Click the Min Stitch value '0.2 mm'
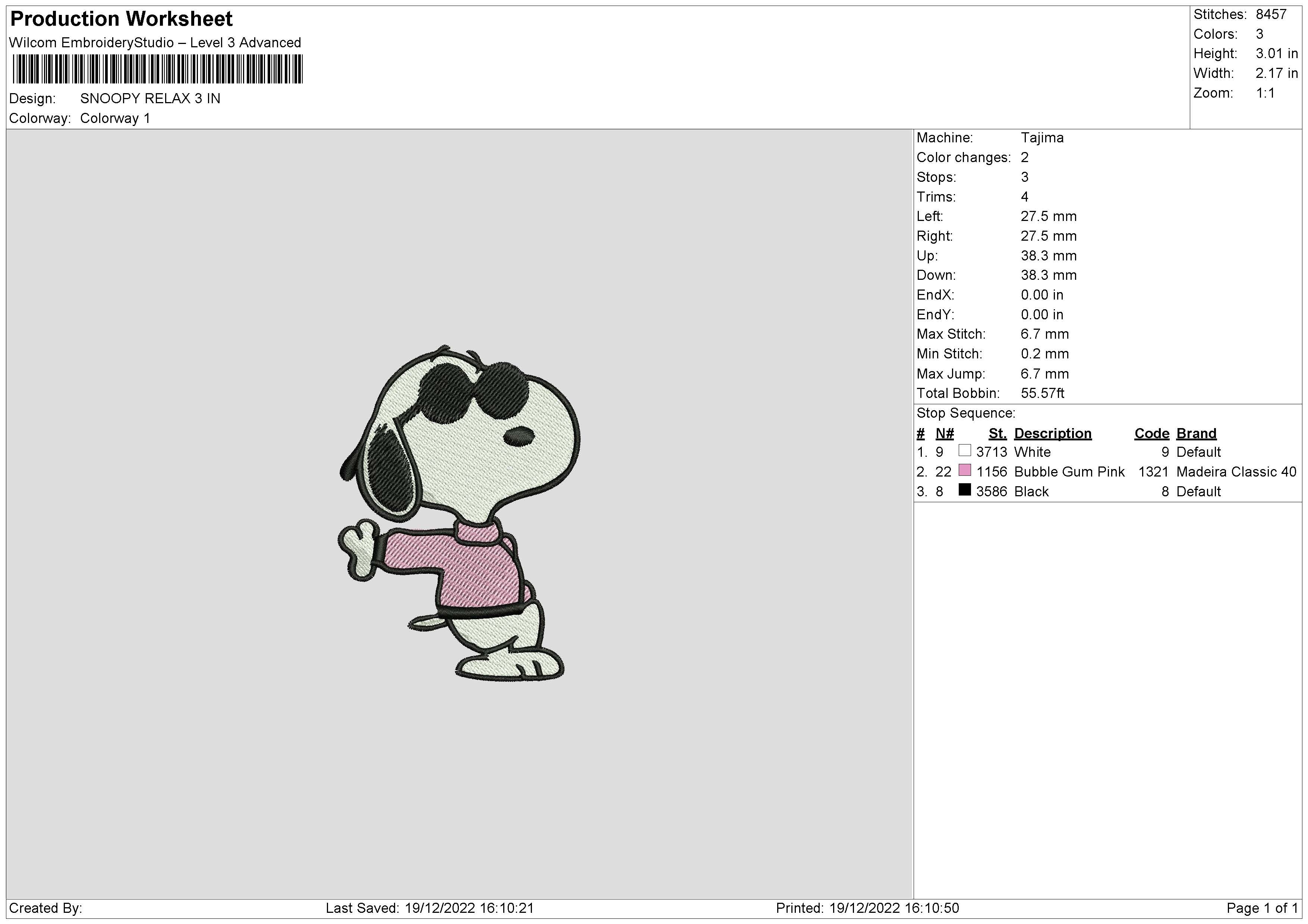The image size is (1308, 924). click(x=1045, y=354)
